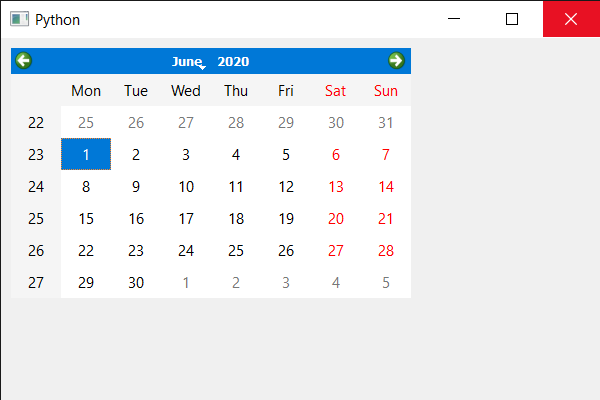Image resolution: width=600 pixels, height=400 pixels.
Task: Pick Sunday June 28
Action: point(386,251)
